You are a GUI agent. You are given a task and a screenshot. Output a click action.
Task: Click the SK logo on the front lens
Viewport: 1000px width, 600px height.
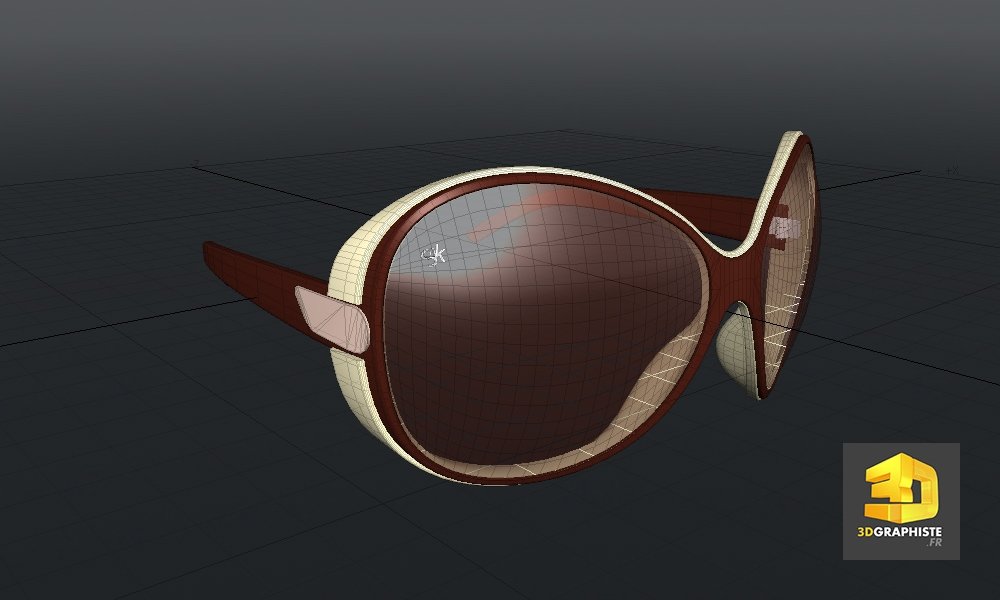(434, 256)
